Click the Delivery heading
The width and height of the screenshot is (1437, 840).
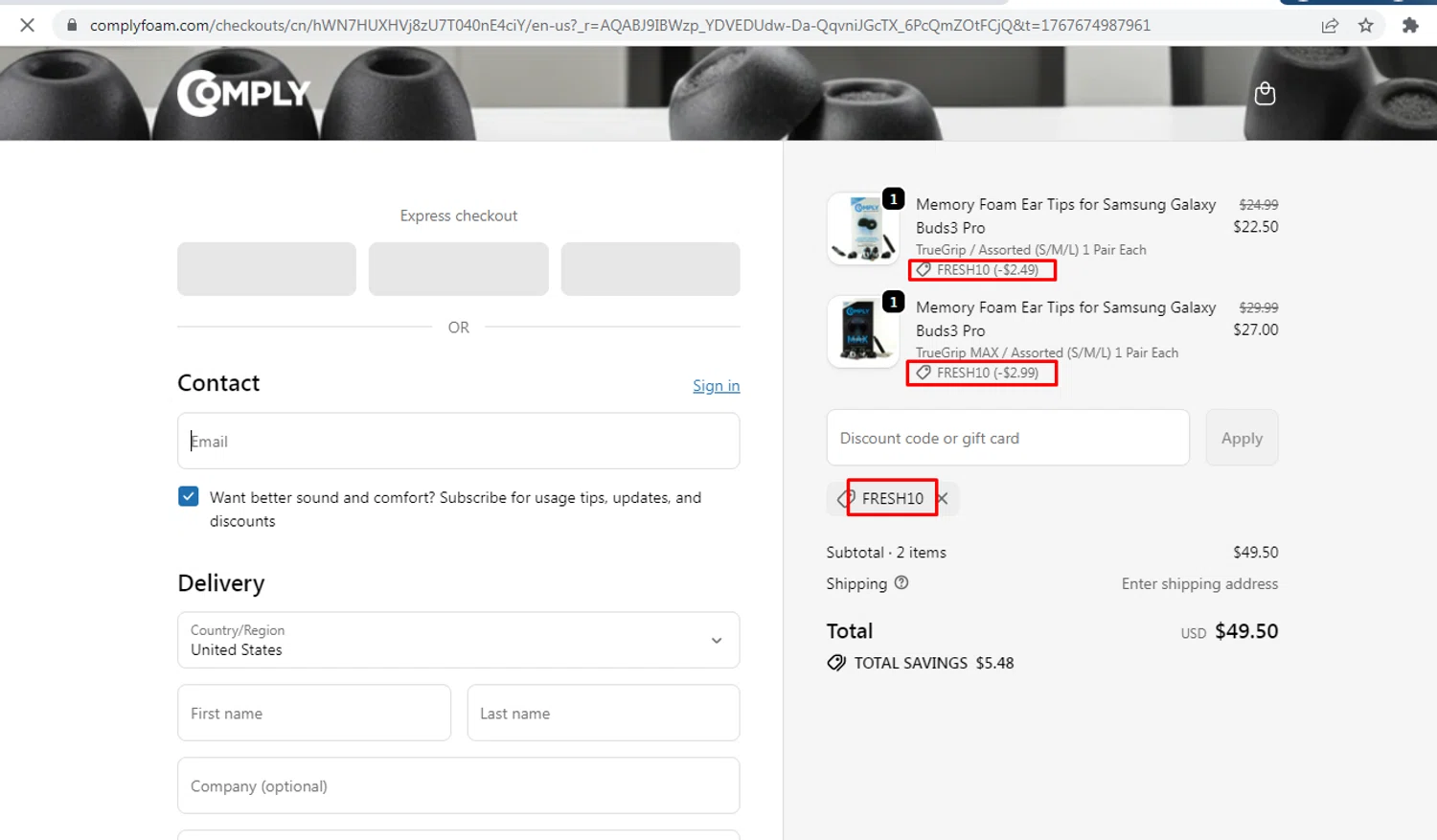tap(220, 583)
